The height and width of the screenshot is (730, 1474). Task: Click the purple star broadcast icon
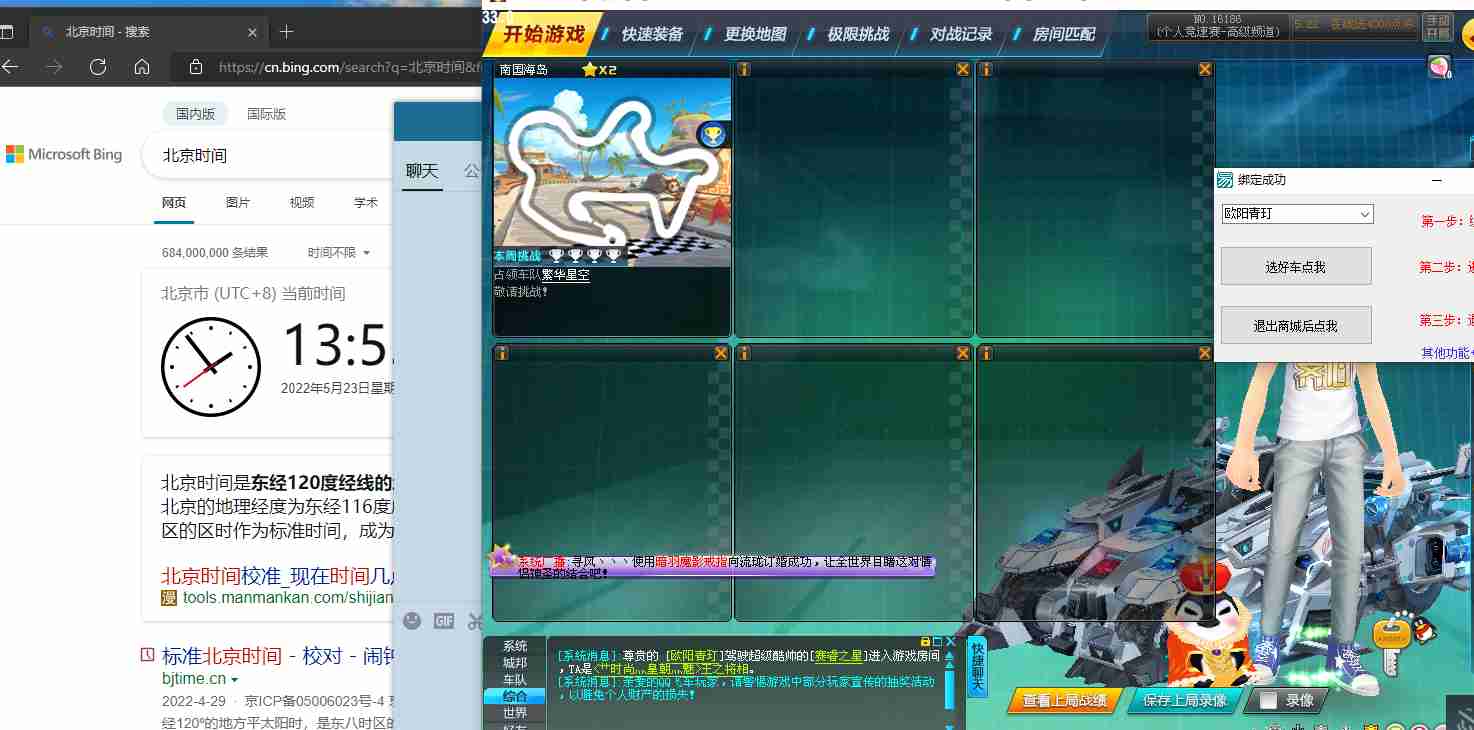pyautogui.click(x=502, y=558)
